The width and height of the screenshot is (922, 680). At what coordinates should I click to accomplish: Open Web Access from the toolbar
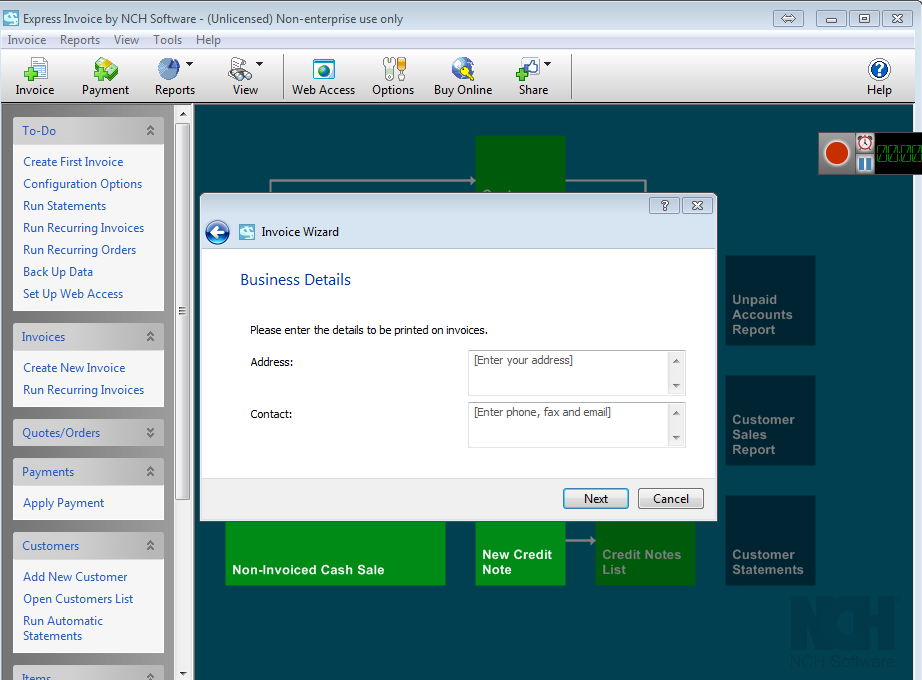pos(323,76)
